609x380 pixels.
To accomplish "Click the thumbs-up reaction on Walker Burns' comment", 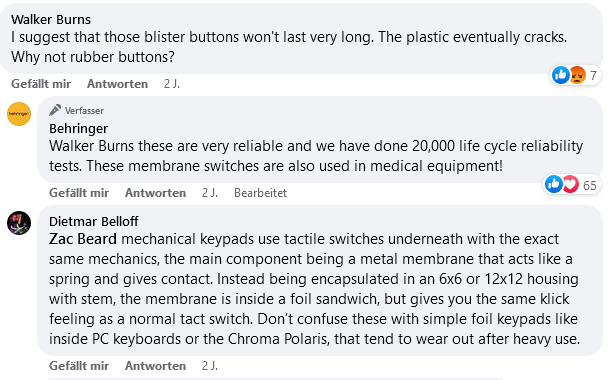I will pos(560,75).
